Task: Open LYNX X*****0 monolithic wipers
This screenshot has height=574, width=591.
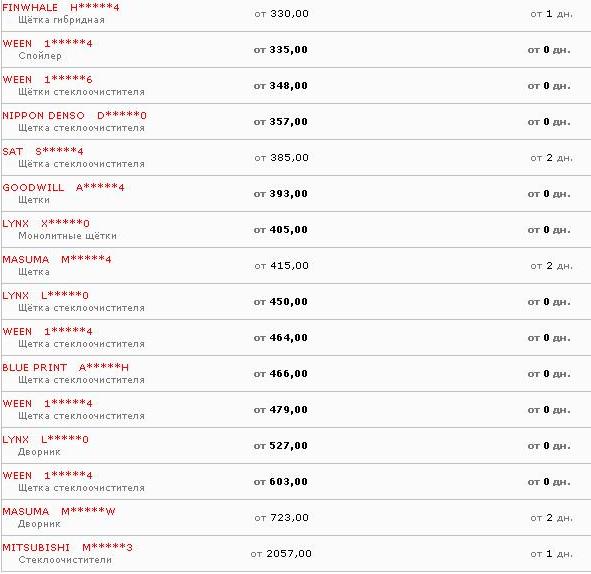Action: (46, 223)
